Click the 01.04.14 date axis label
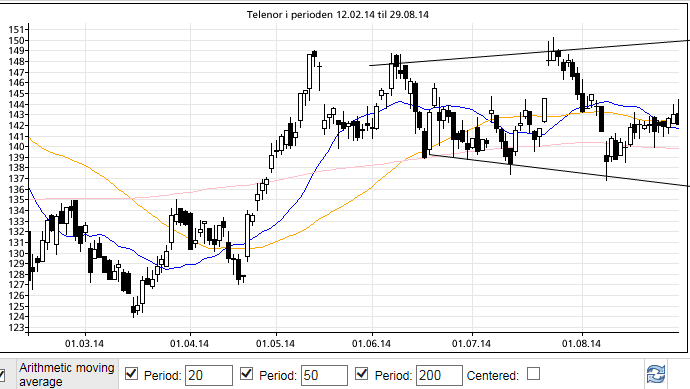690x389 pixels. pyautogui.click(x=189, y=344)
